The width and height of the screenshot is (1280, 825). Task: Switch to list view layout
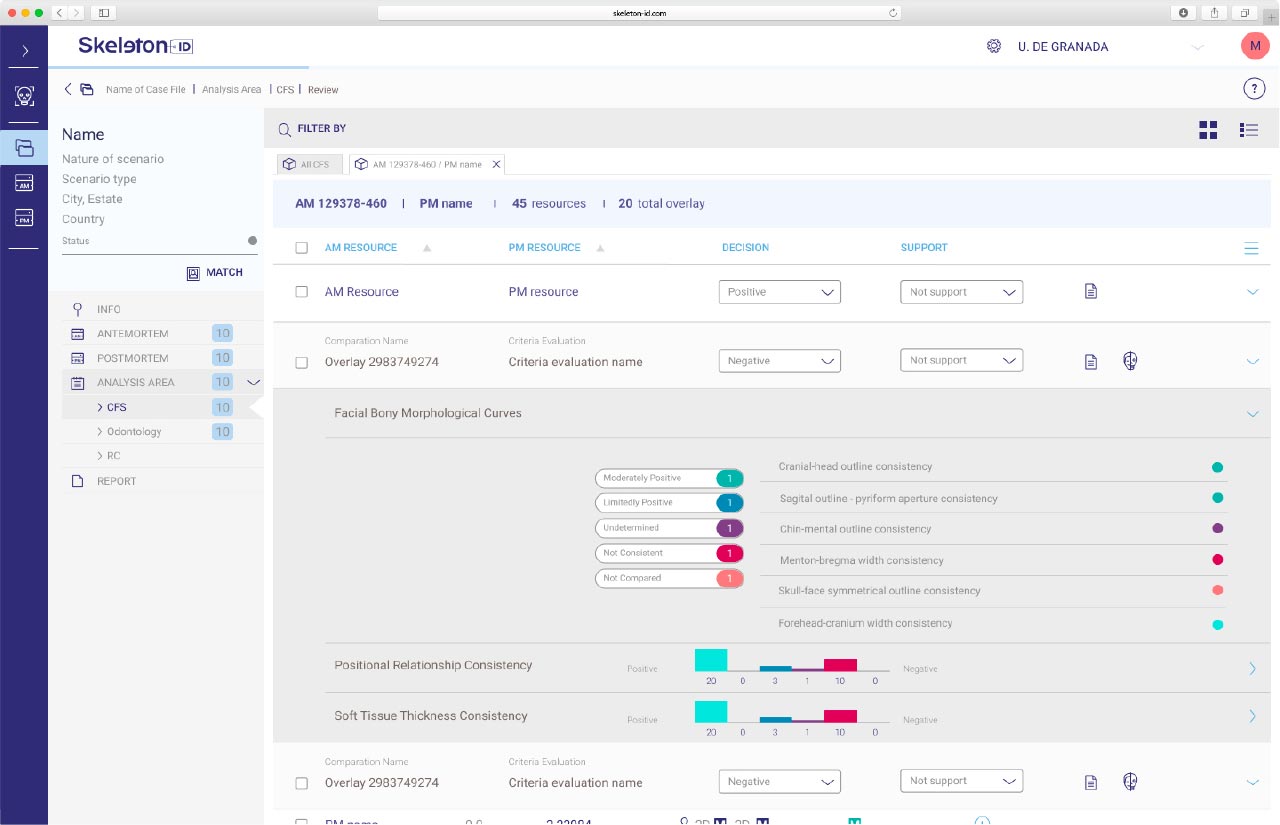click(1248, 130)
